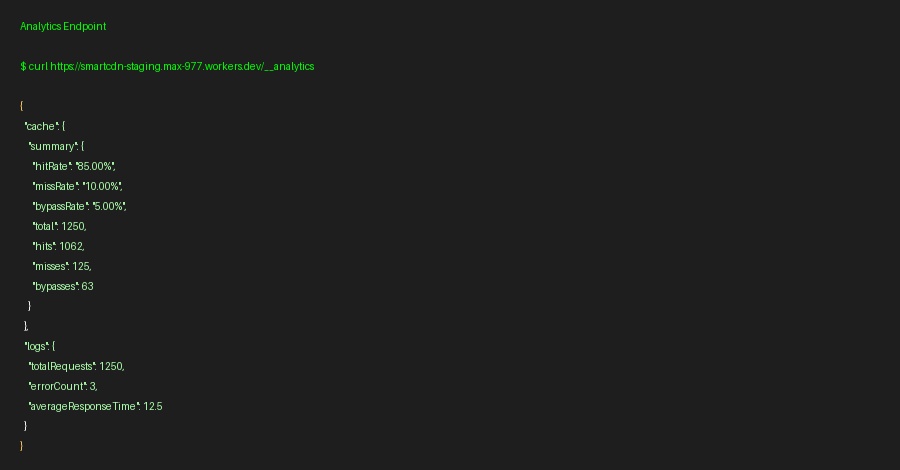Click the bypassRate 5.00% line

pos(79,206)
